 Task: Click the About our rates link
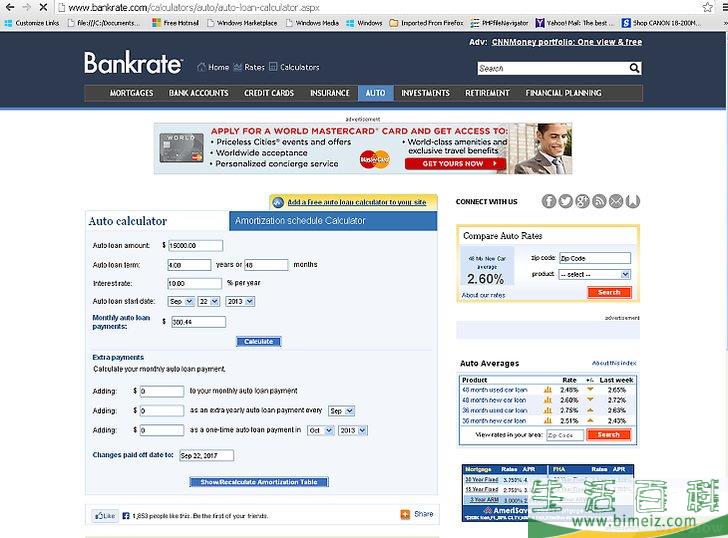click(x=483, y=295)
